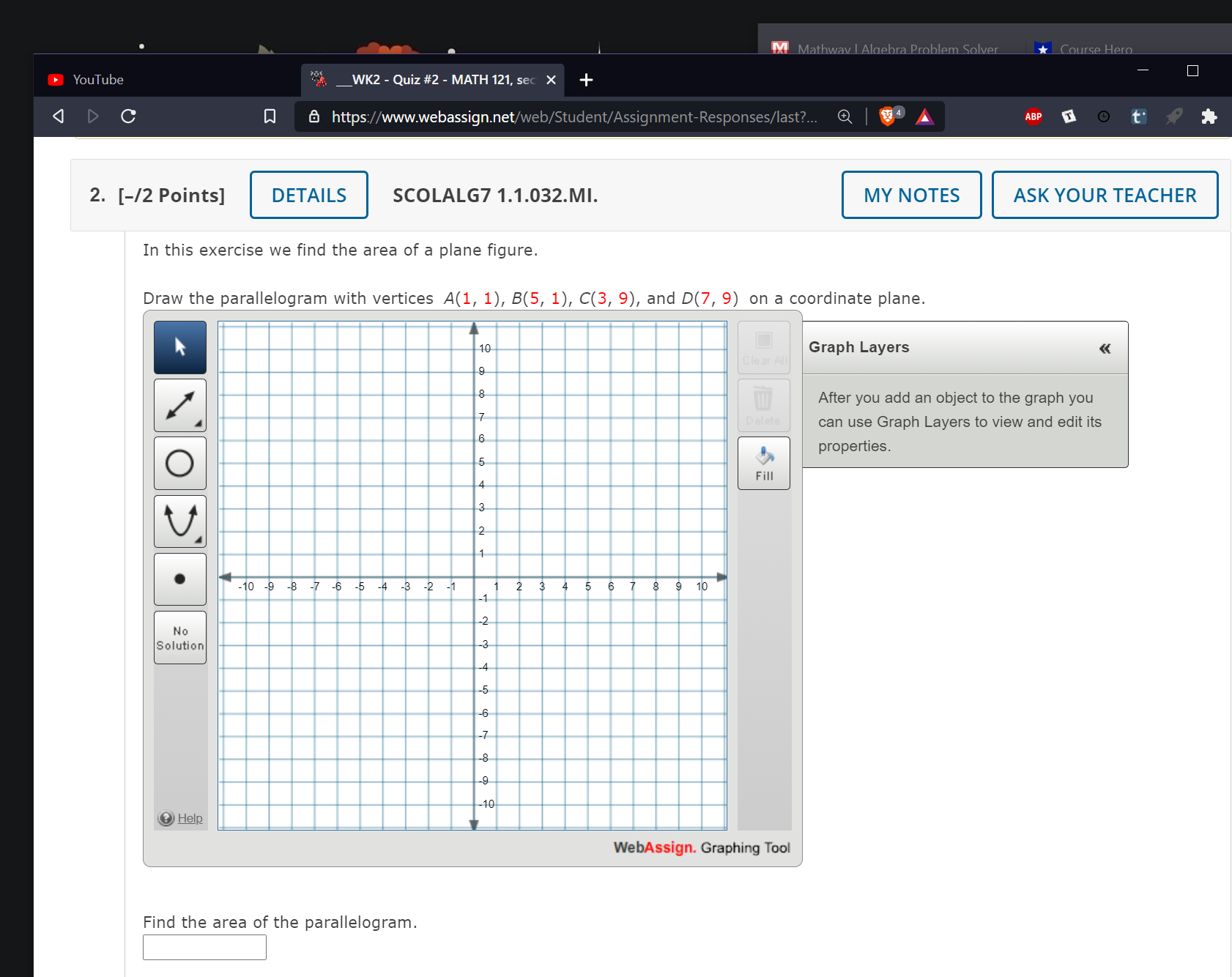Click the Delete trash button
Image resolution: width=1232 pixels, height=977 pixels.
tap(764, 405)
